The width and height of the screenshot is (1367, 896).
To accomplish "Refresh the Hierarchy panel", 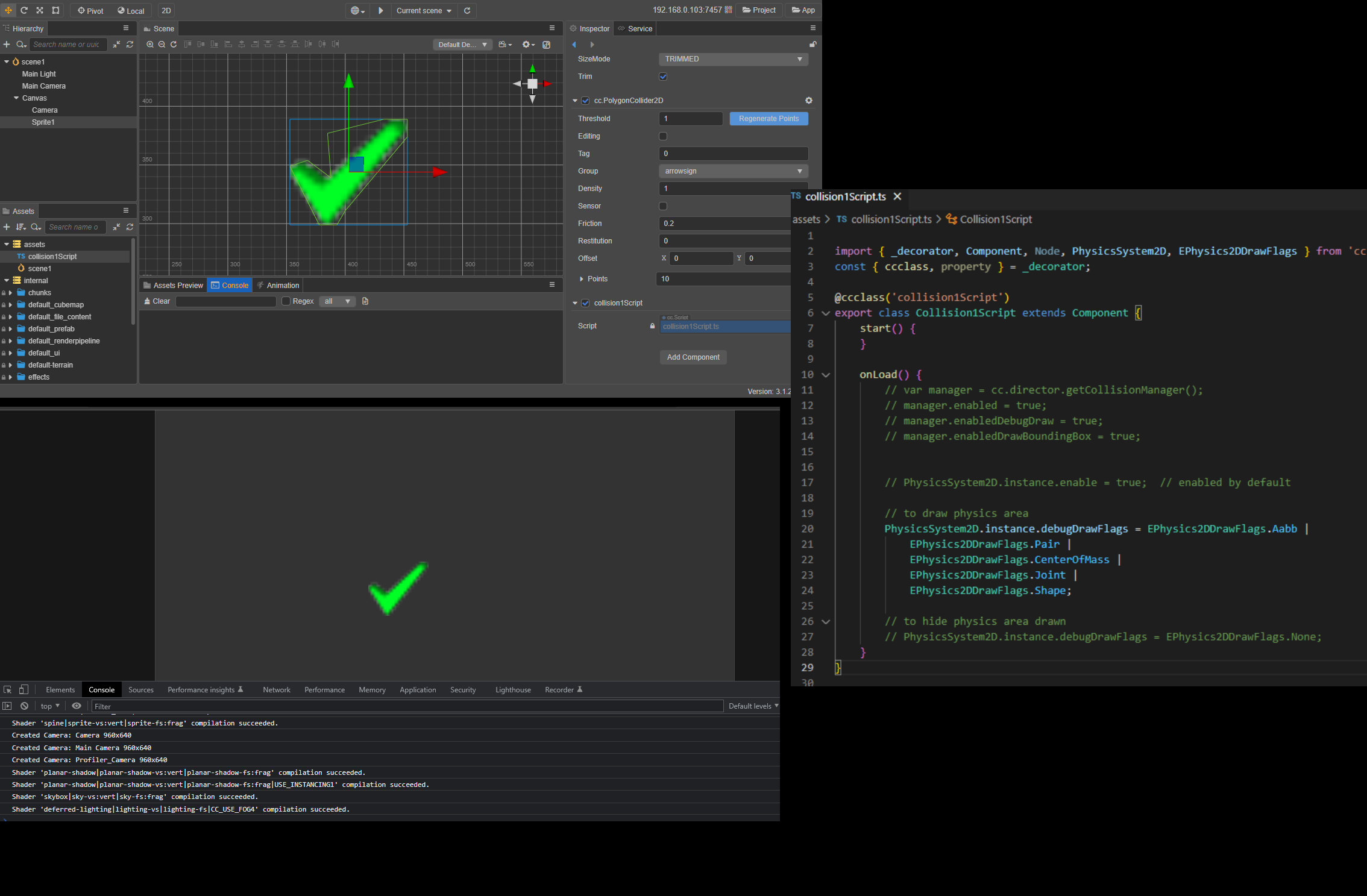I will (130, 45).
